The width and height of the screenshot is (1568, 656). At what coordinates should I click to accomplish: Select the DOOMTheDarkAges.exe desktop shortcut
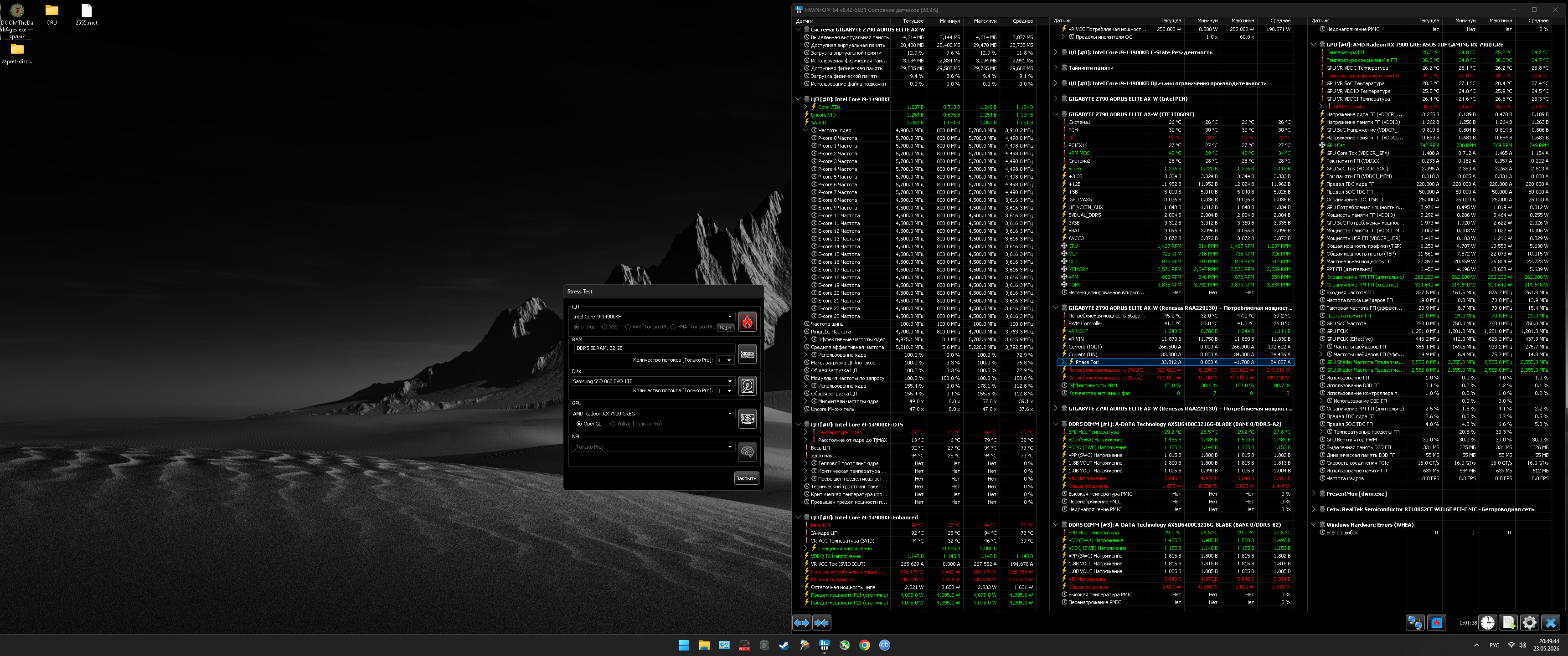point(17,21)
